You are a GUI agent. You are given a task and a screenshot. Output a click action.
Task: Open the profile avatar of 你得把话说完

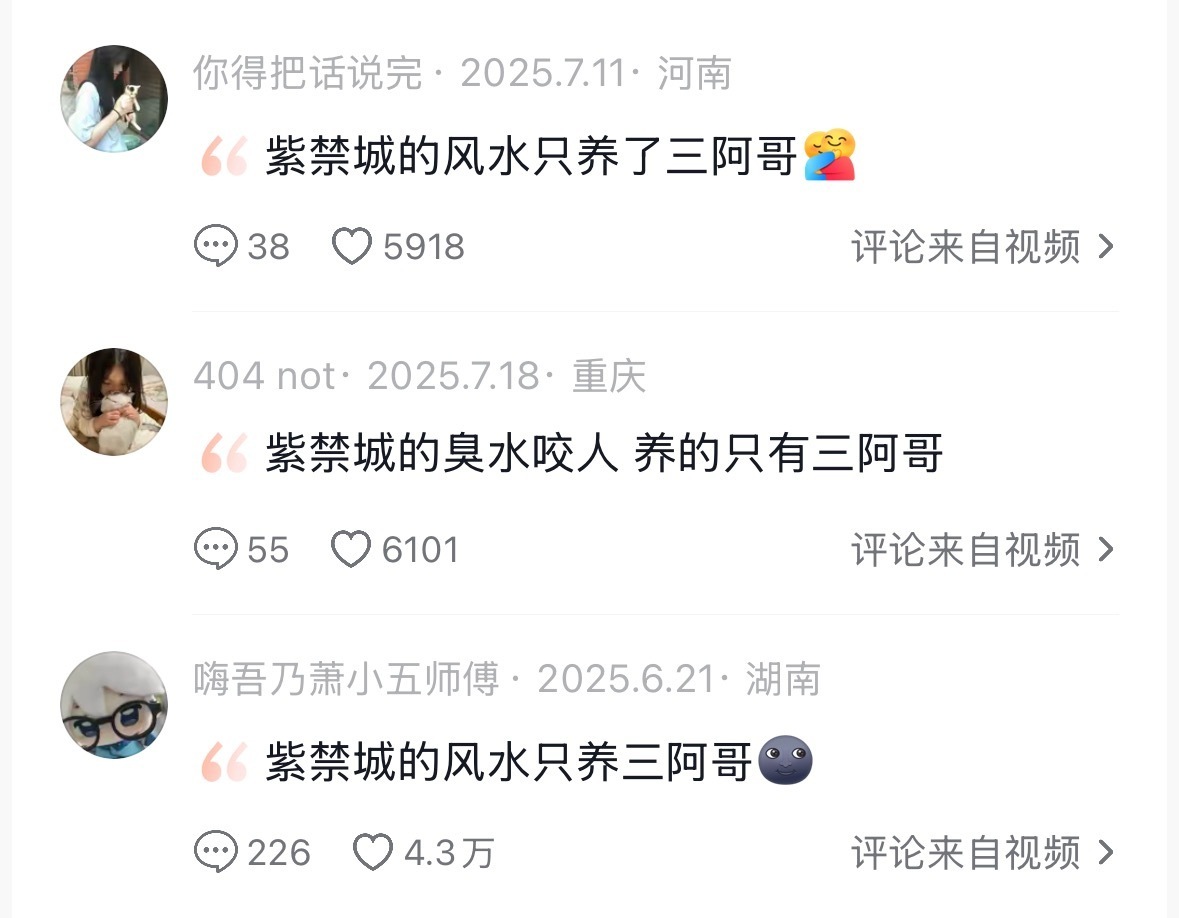114,98
